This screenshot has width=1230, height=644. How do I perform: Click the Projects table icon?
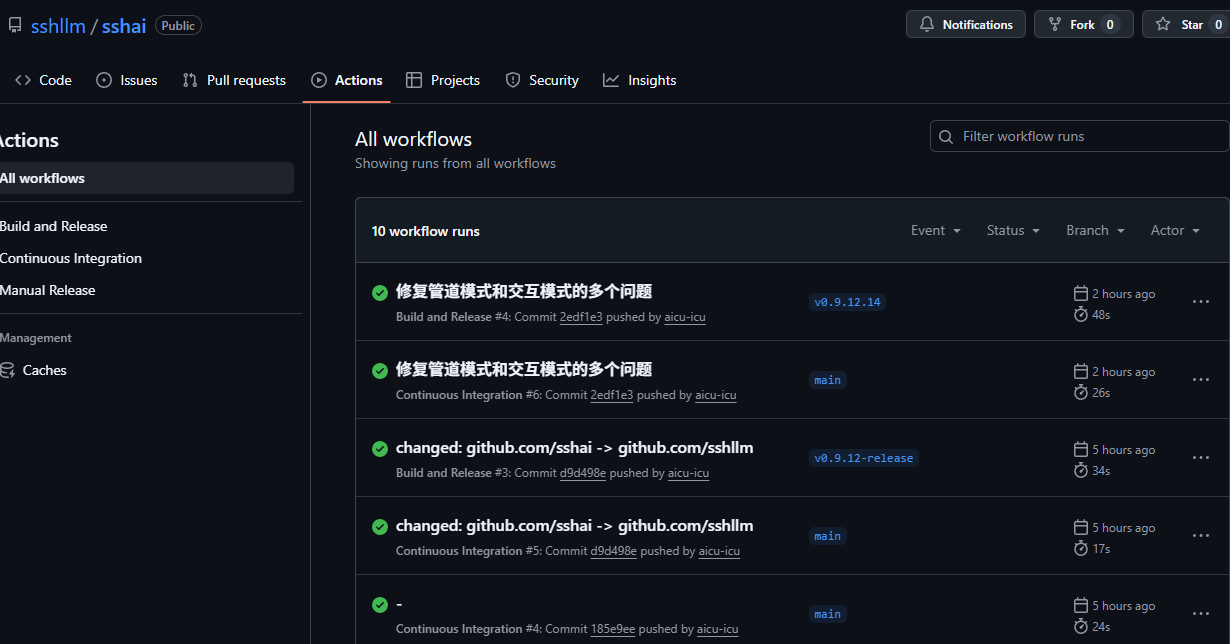pos(414,80)
